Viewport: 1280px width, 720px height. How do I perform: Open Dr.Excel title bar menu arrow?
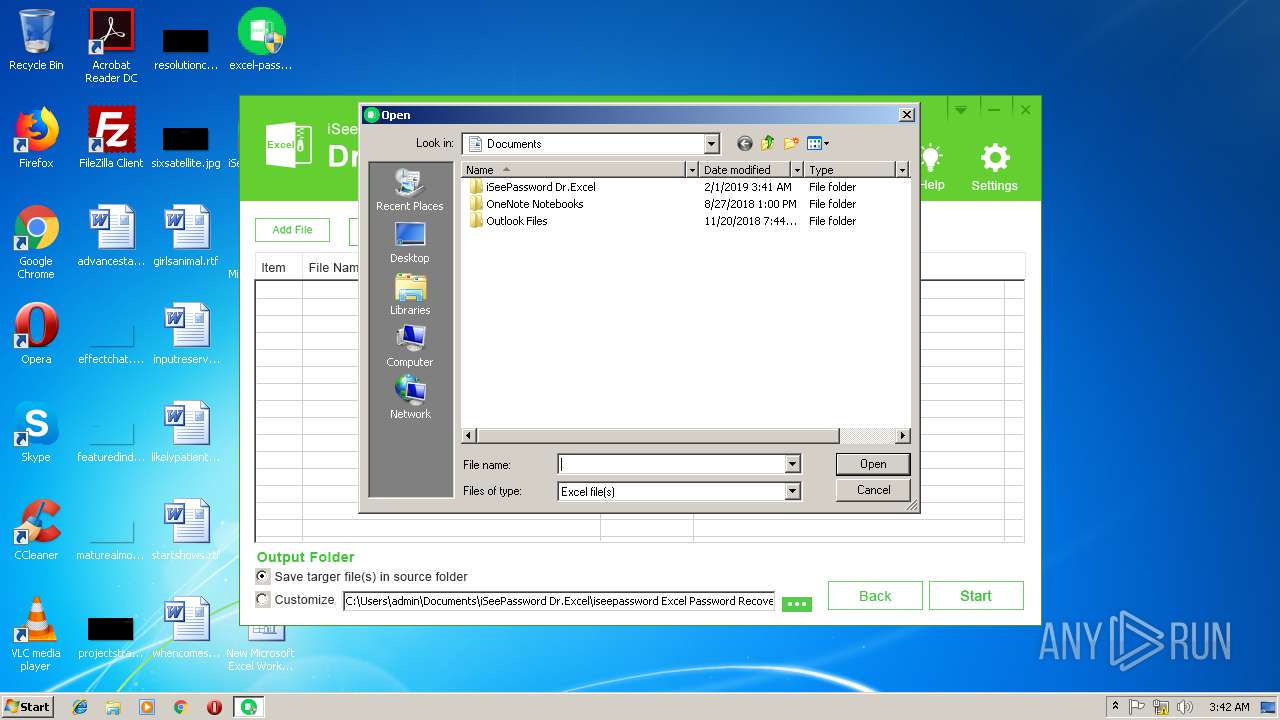[960, 109]
